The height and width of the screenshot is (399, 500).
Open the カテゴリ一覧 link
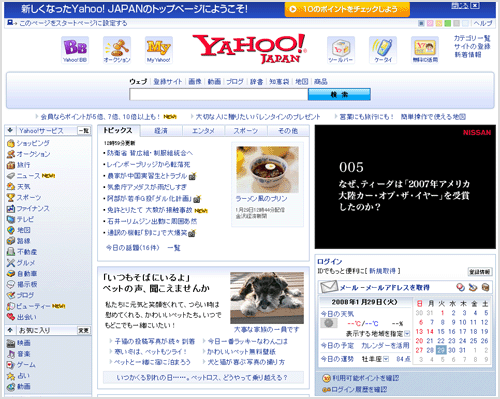[472, 38]
